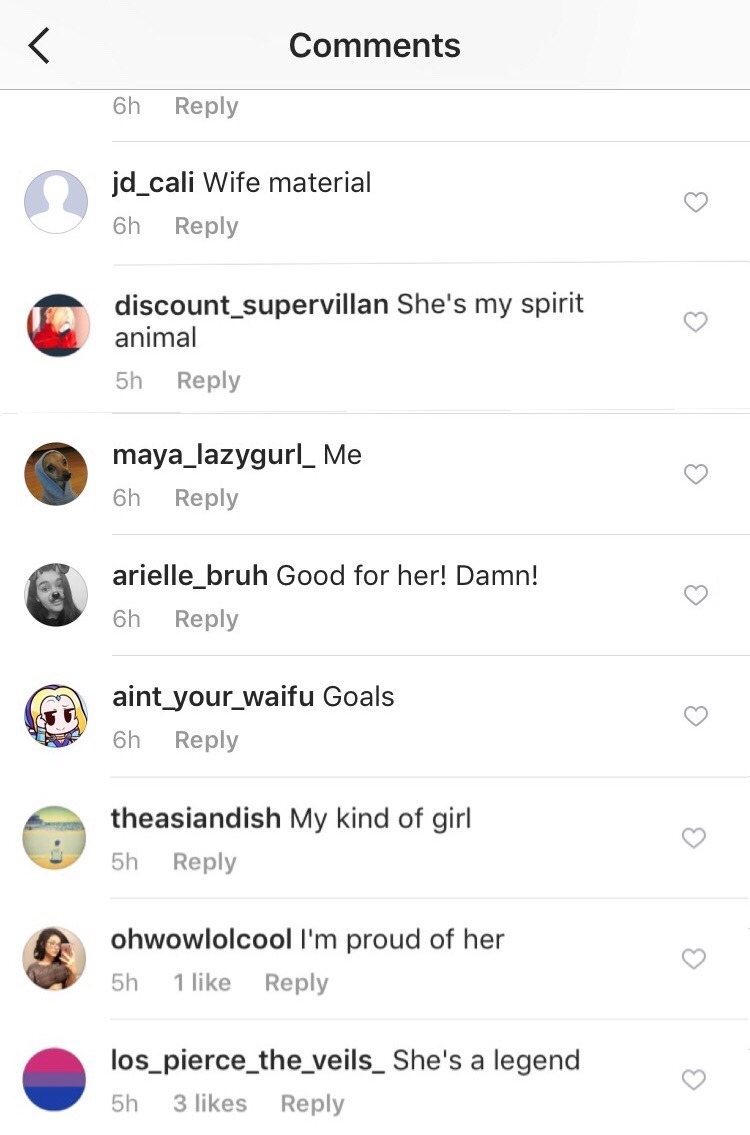The width and height of the screenshot is (750, 1135).
Task: Like maya_lazygurl_'s "Me" comment
Action: (x=696, y=473)
